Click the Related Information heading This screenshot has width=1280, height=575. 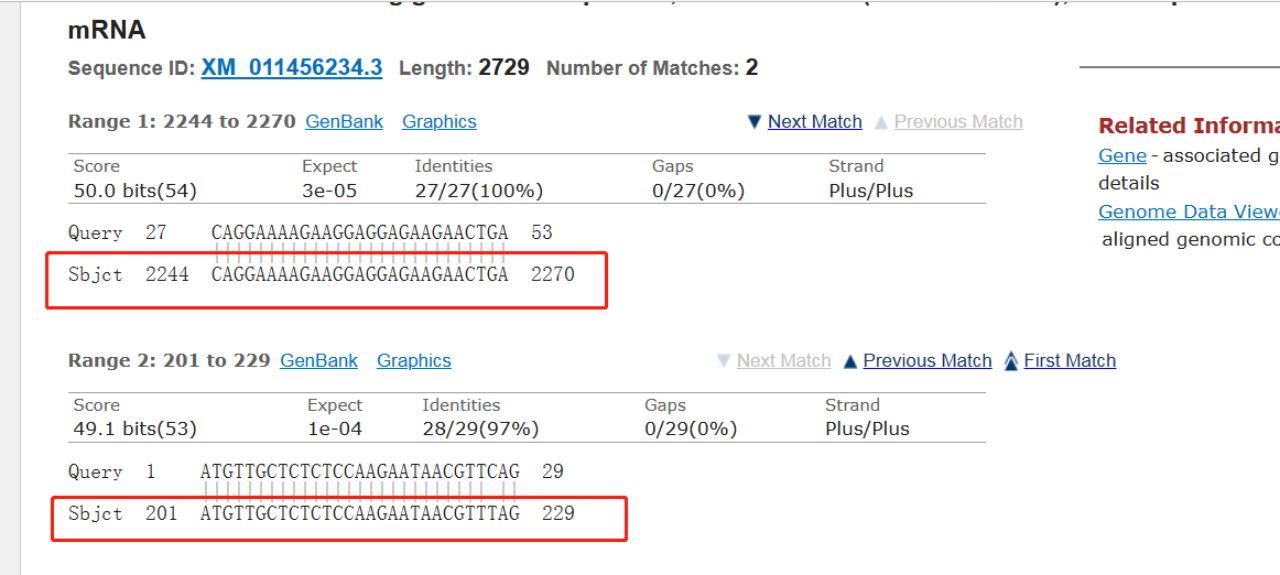pos(1189,126)
